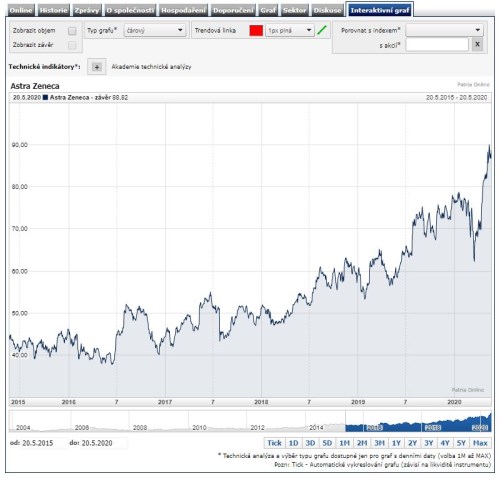Screen dimensions: 500x478
Task: Select the Interaktivní graf tab
Action: [380, 10]
